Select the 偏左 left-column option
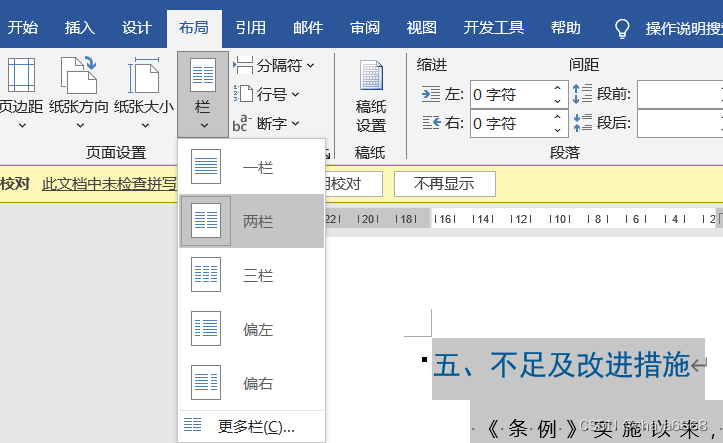 251,329
